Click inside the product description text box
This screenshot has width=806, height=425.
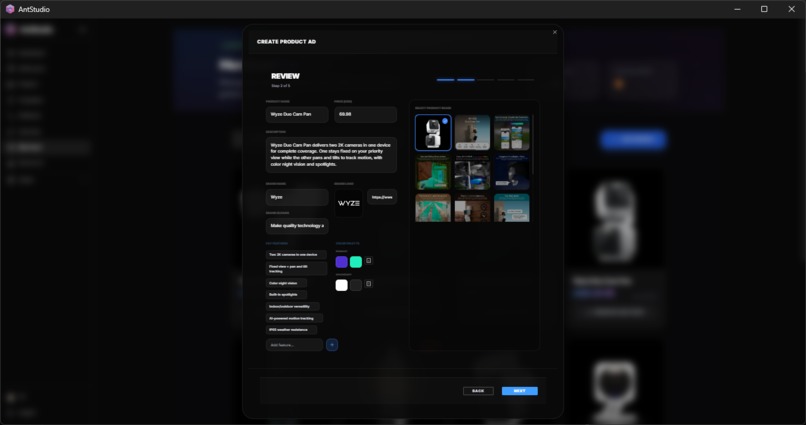[x=331, y=155]
